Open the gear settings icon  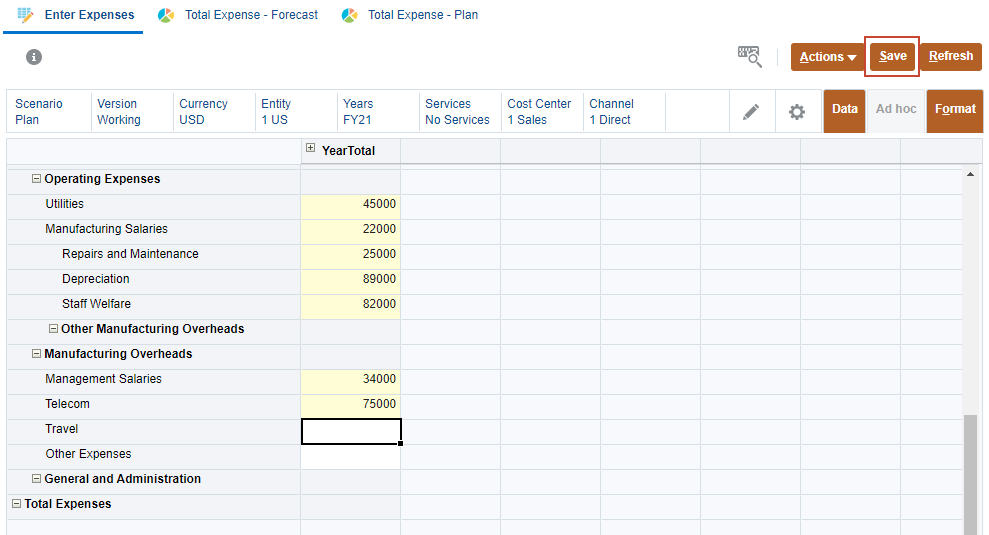click(x=797, y=112)
